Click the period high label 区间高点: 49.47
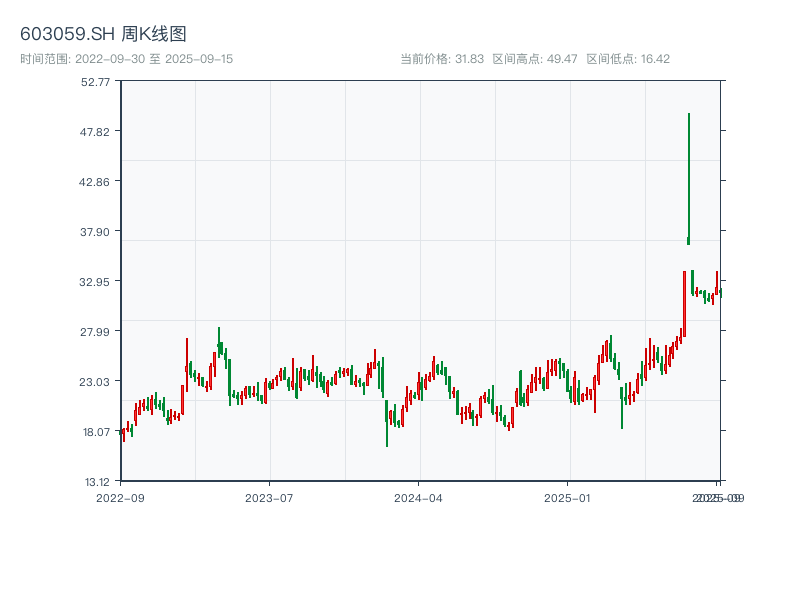The height and width of the screenshot is (600, 800). [x=535, y=59]
